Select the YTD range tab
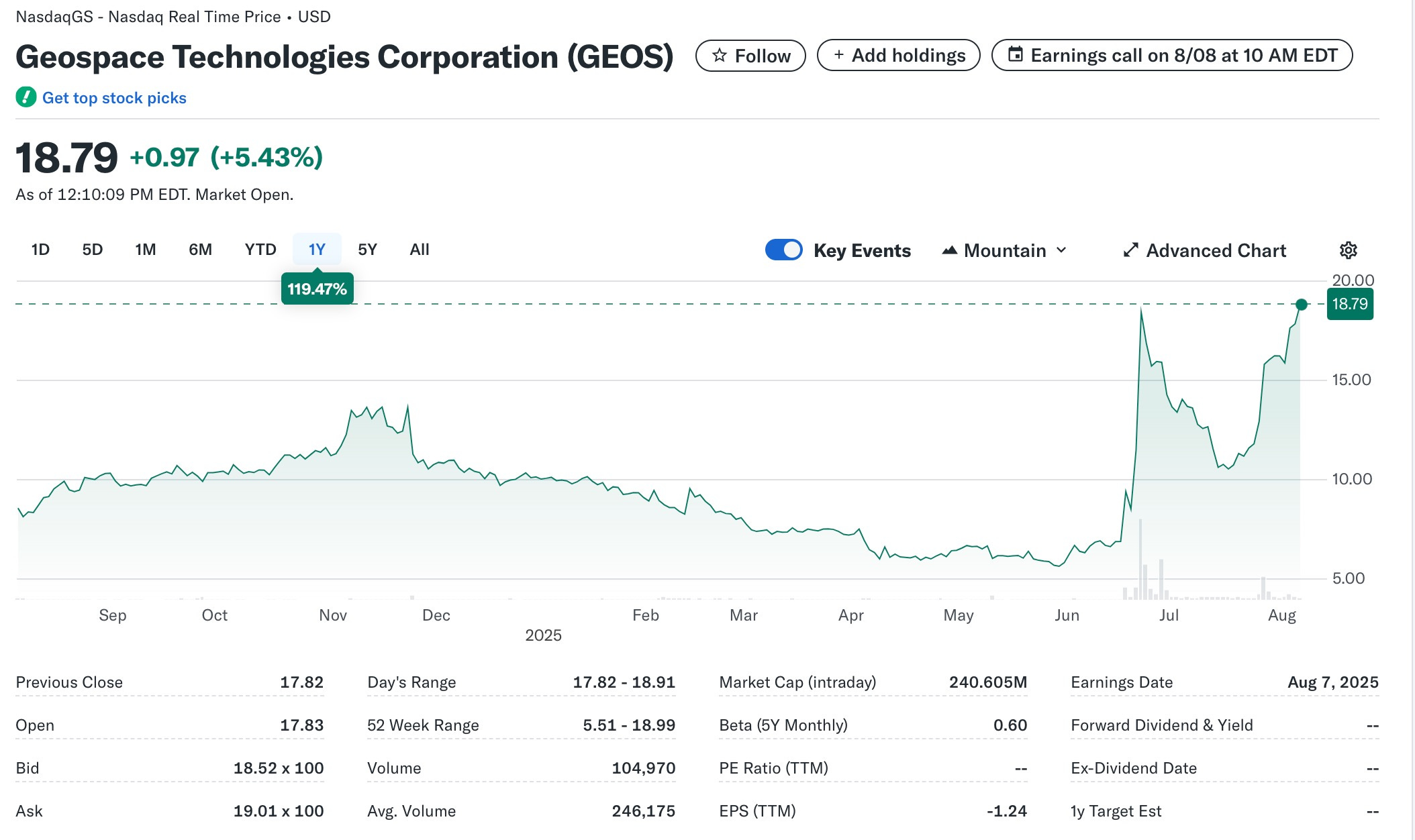1415x840 pixels. [x=260, y=250]
